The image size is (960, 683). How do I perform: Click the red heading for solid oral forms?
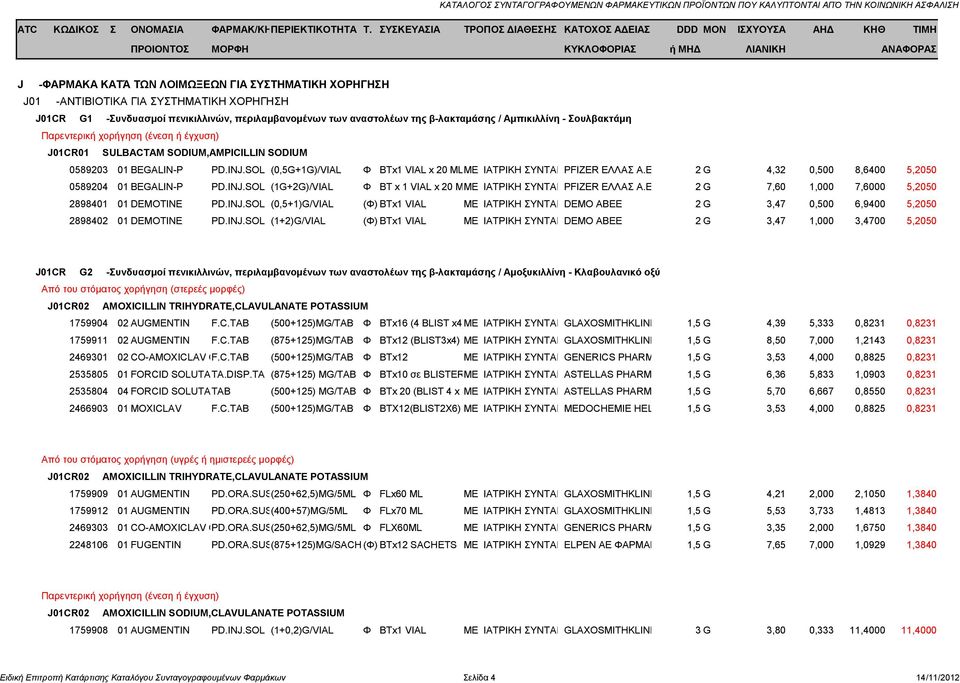tap(143, 289)
